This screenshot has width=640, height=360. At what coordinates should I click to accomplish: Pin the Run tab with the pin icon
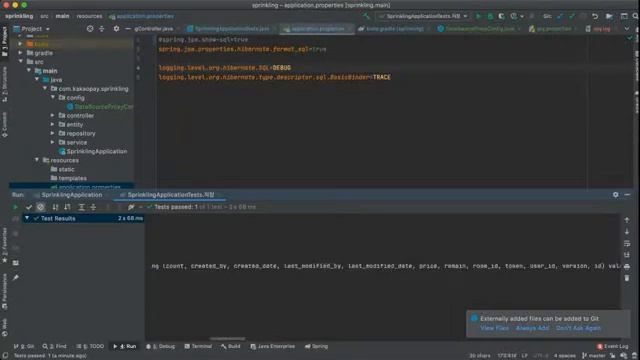(x=16, y=278)
